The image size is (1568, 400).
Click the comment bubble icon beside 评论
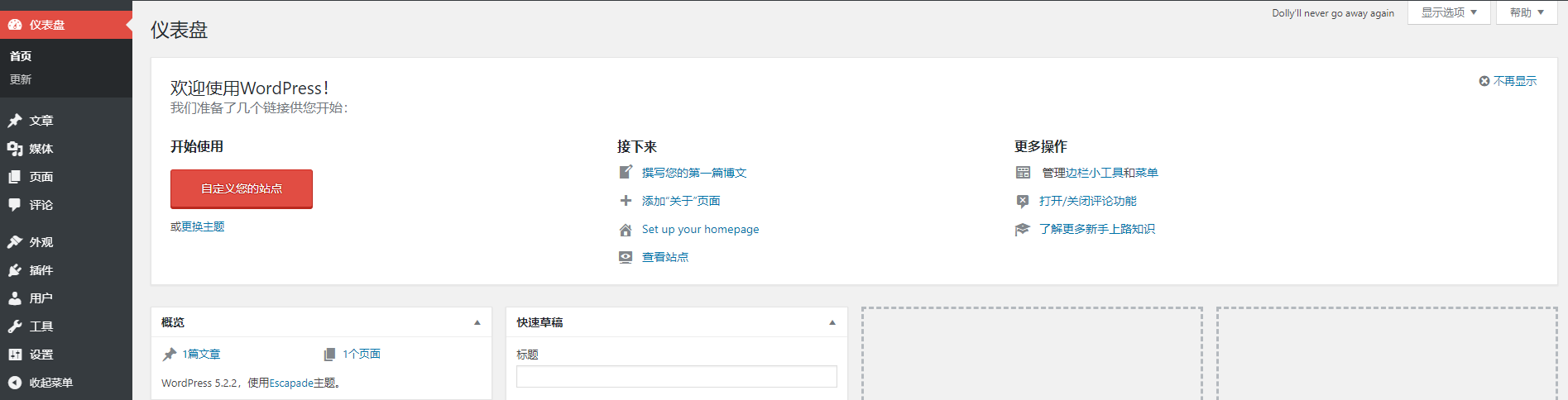(15, 205)
